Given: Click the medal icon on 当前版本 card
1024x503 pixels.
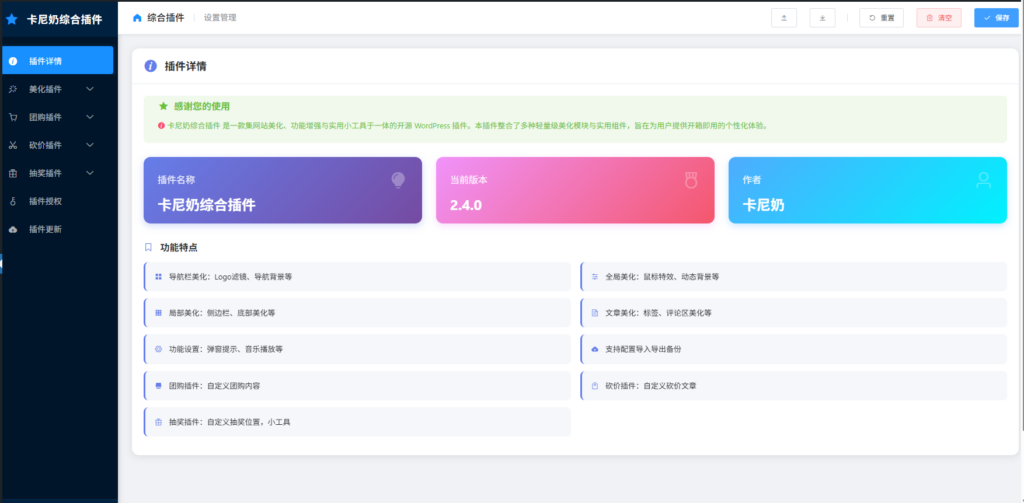Looking at the screenshot, I should tap(690, 180).
